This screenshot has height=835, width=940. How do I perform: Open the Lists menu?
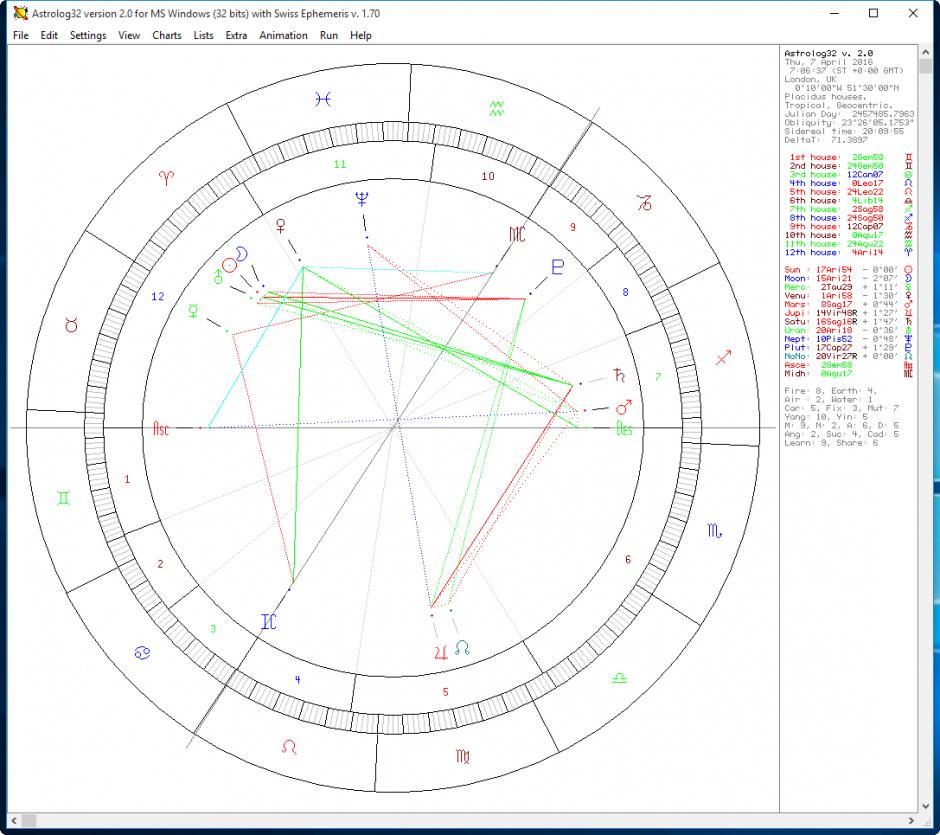click(x=203, y=35)
